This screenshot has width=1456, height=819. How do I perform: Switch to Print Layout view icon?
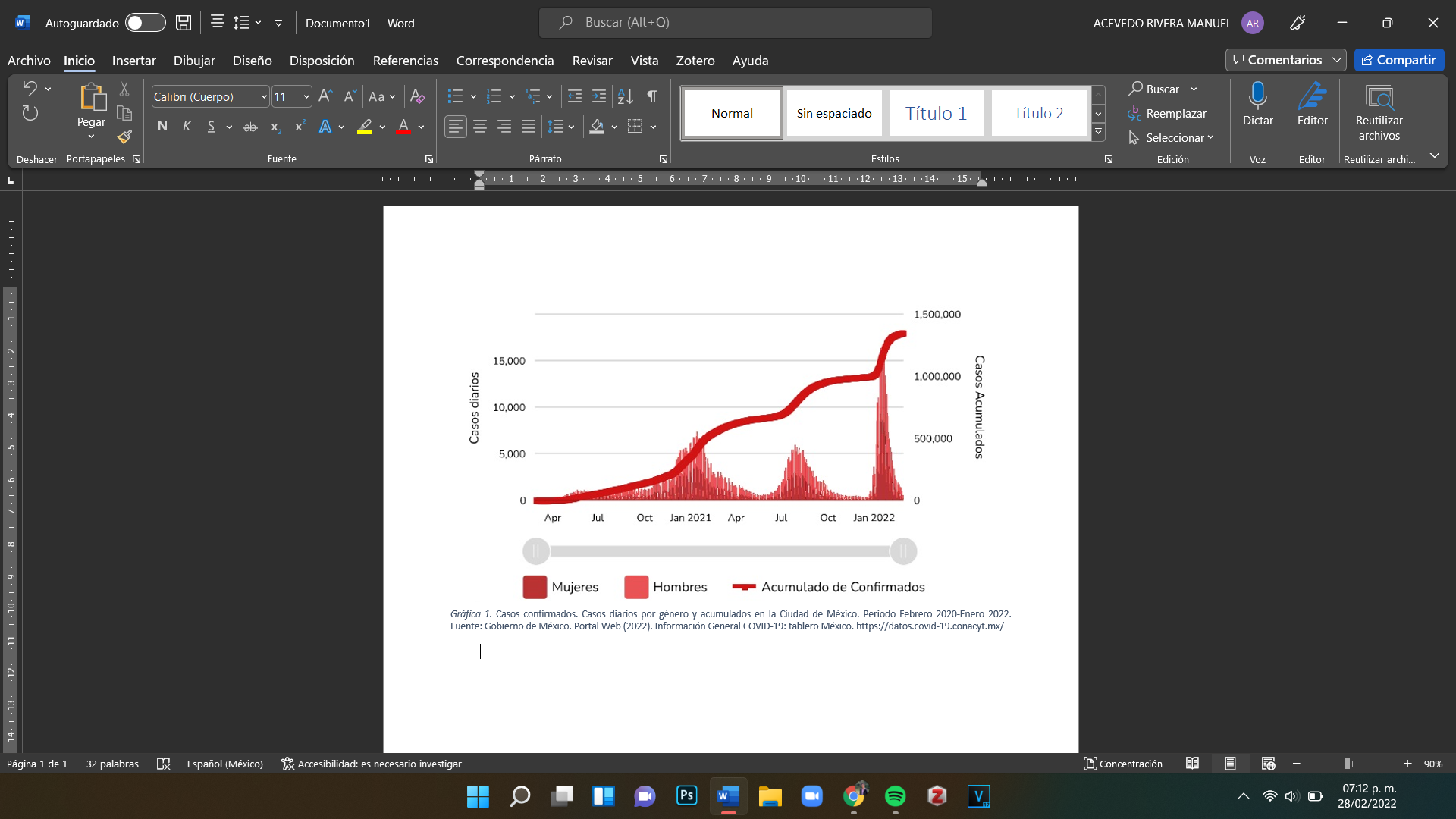[1230, 764]
